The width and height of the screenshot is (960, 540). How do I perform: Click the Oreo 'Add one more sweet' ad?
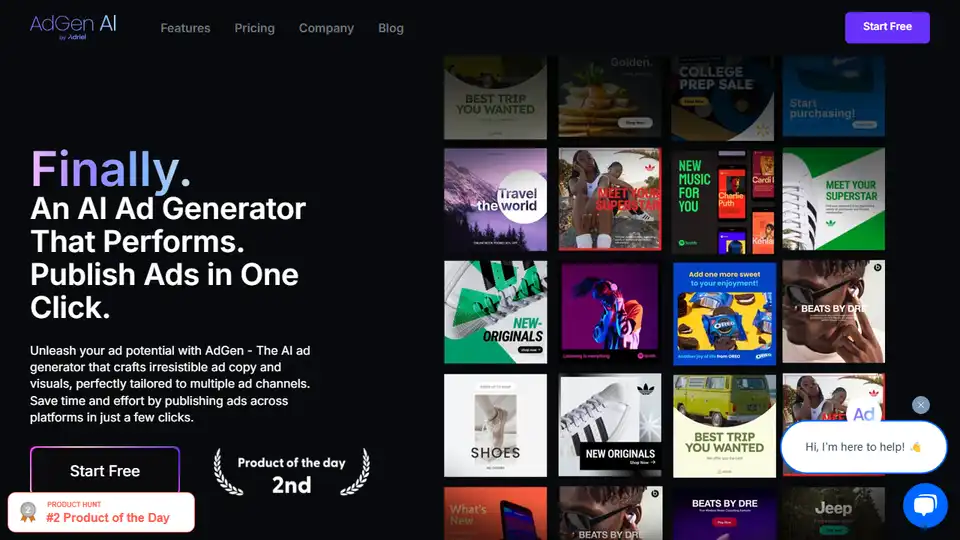[x=723, y=312]
